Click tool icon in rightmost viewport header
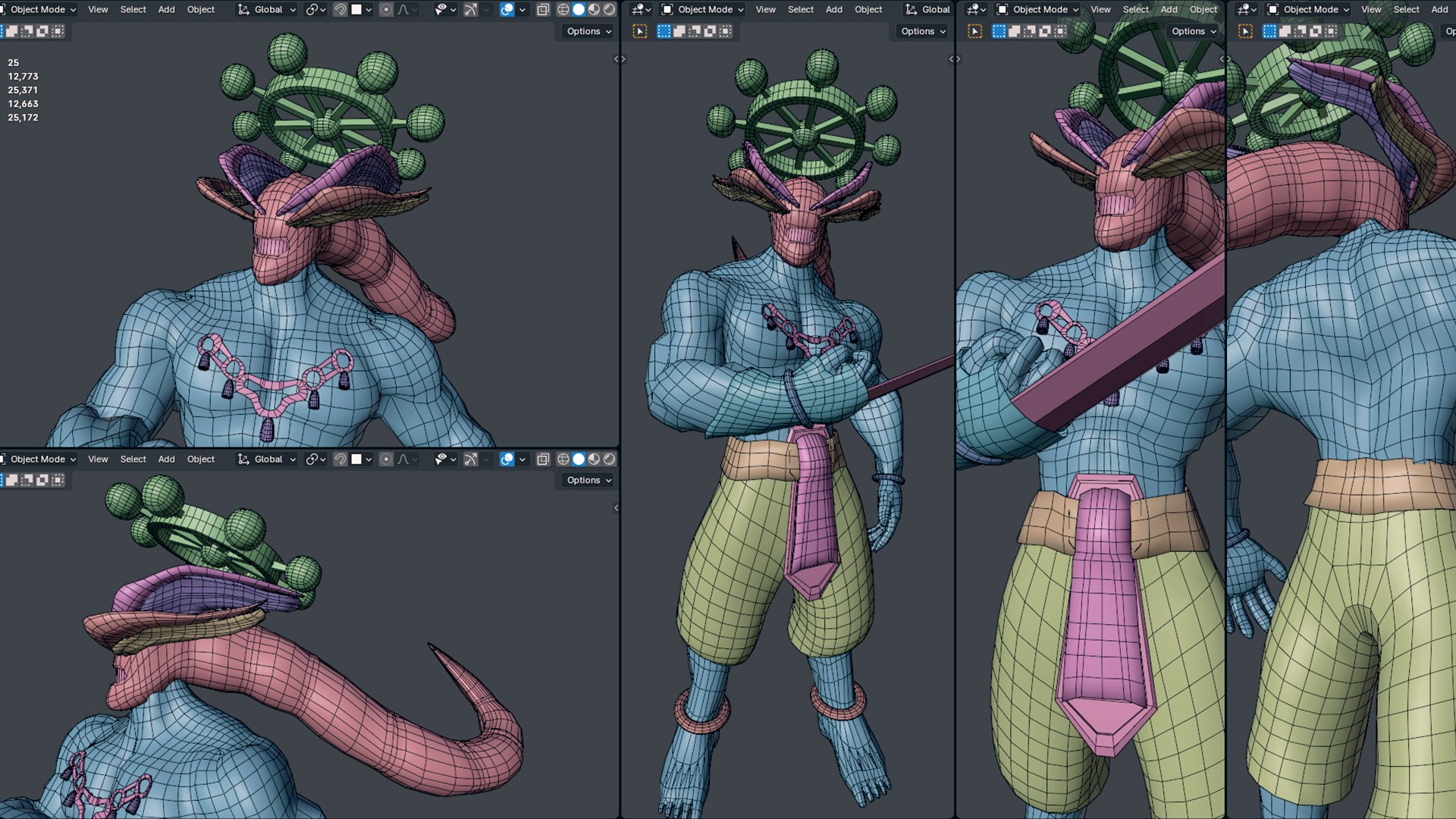Image resolution: width=1456 pixels, height=819 pixels. 1245,31
